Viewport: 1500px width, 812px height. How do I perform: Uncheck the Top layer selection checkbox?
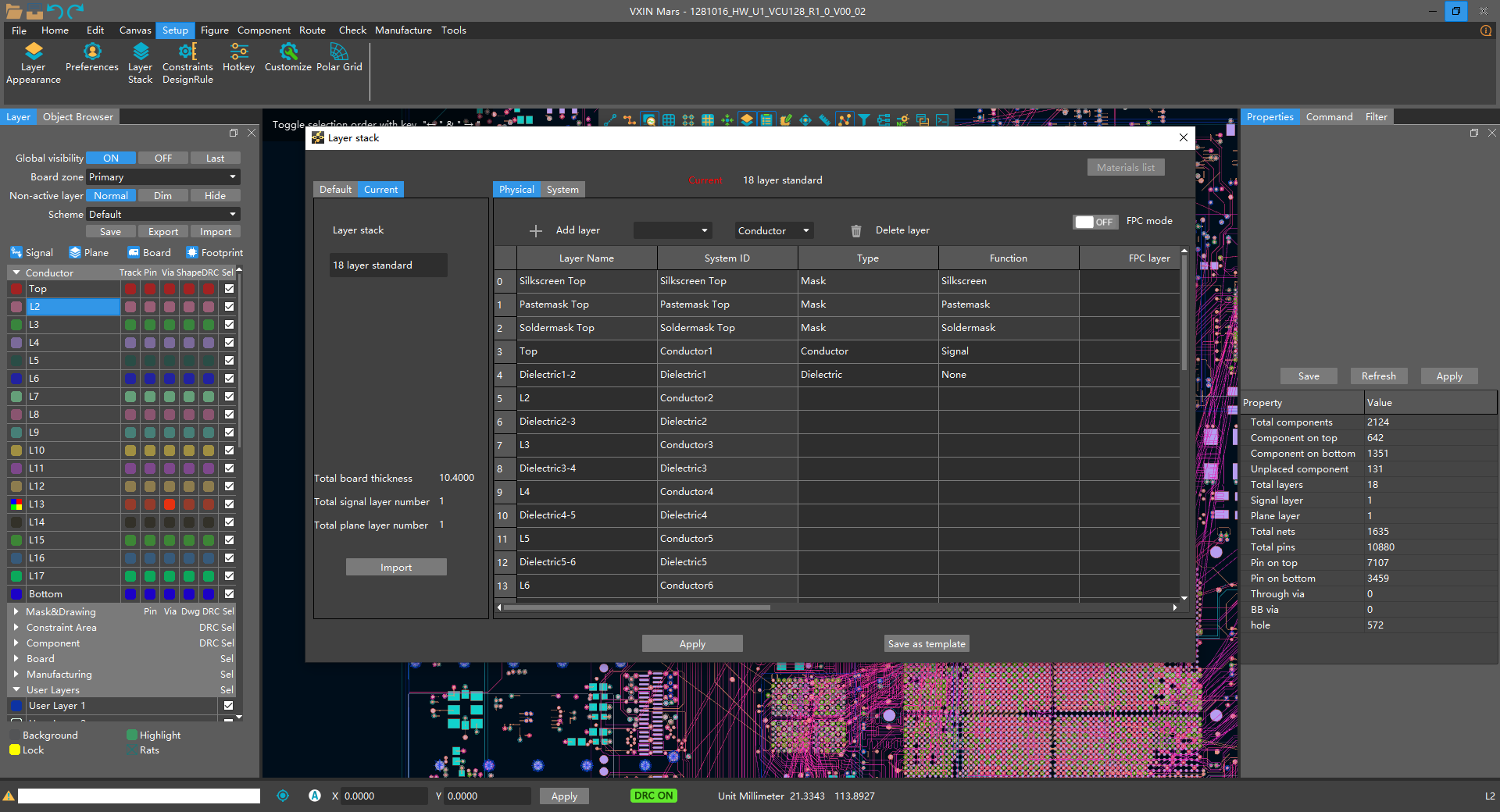[x=229, y=289]
